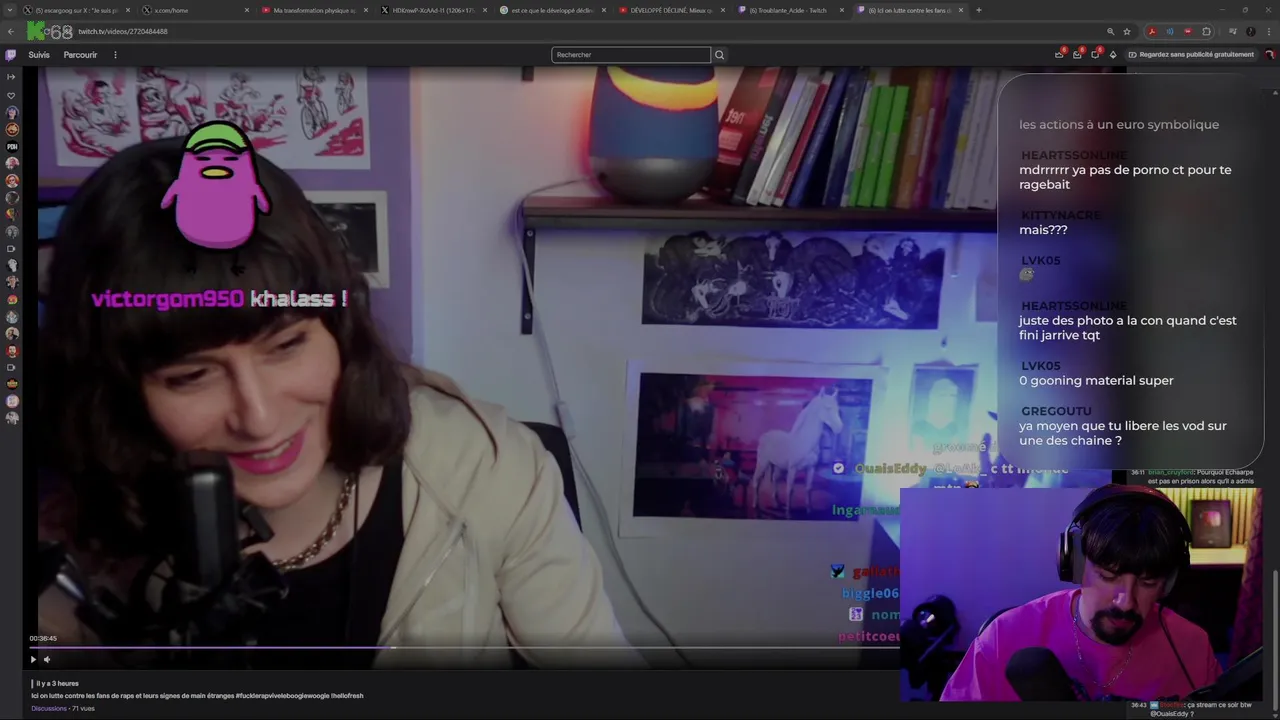Open the PDH channel avatar in sidebar
Image resolution: width=1280 pixels, height=720 pixels.
point(12,146)
